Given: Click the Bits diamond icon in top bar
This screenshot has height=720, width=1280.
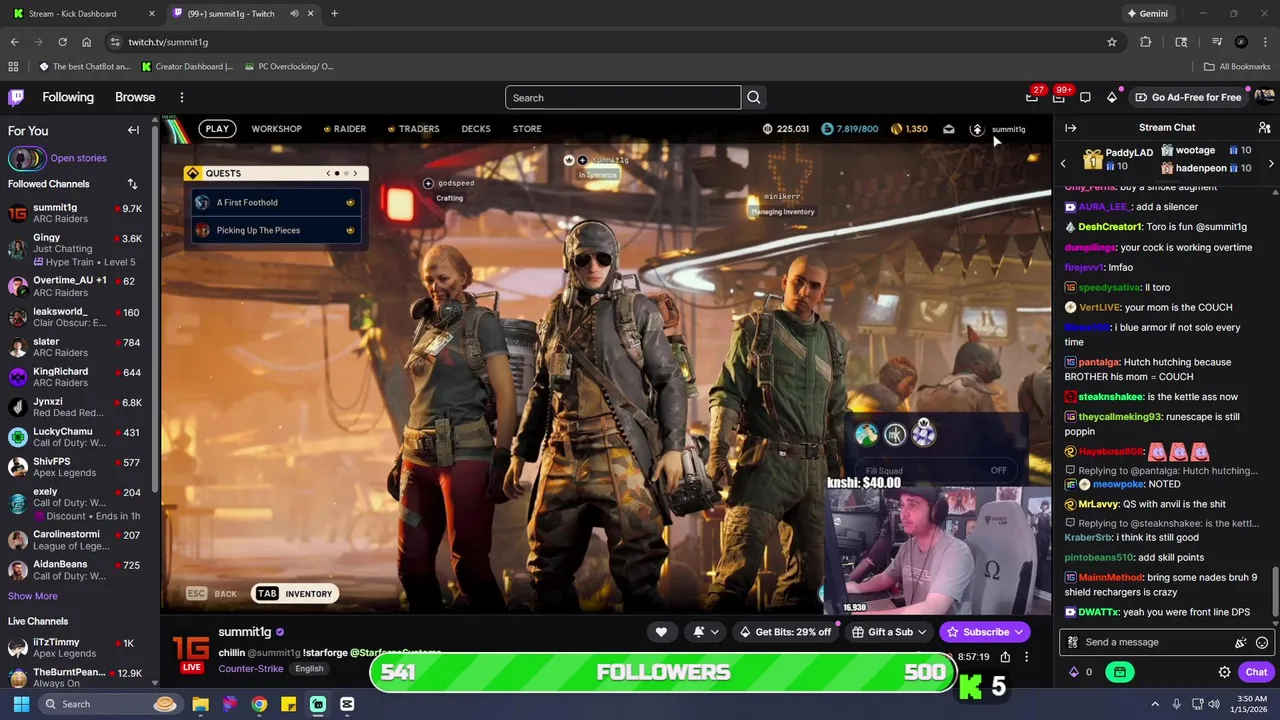Looking at the screenshot, I should tap(1112, 97).
